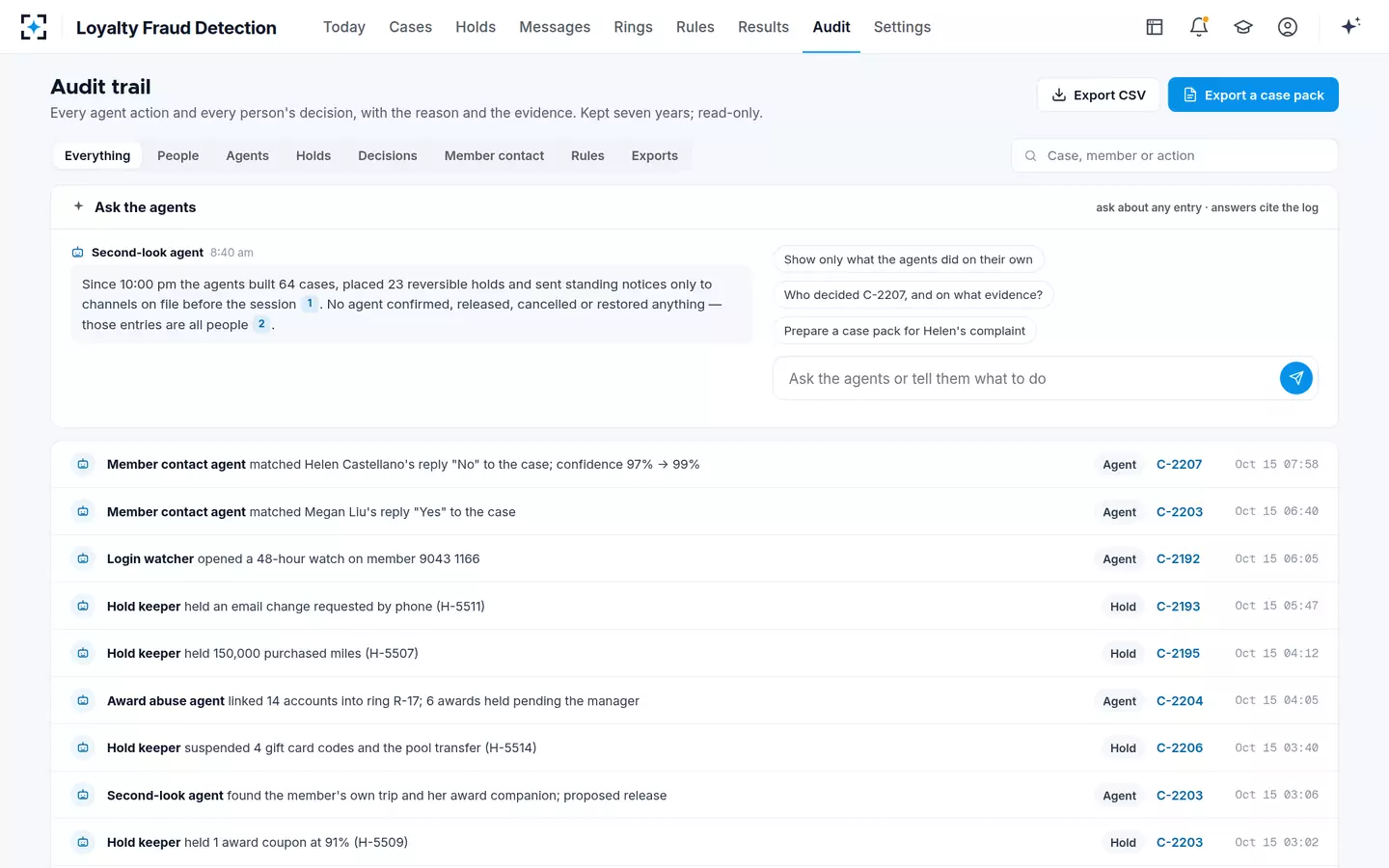Show only Decisions entries

(388, 155)
